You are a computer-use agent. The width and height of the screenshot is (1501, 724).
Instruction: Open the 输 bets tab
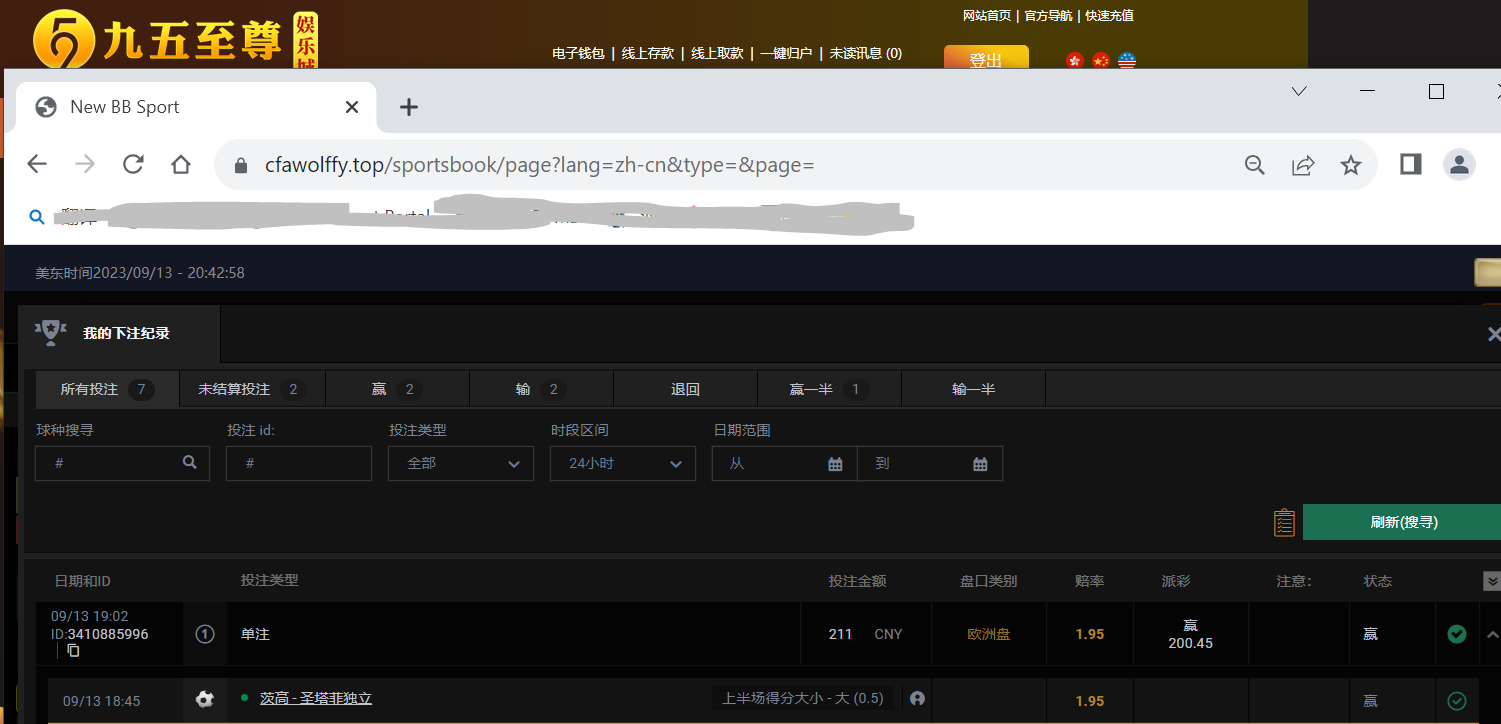click(x=541, y=389)
